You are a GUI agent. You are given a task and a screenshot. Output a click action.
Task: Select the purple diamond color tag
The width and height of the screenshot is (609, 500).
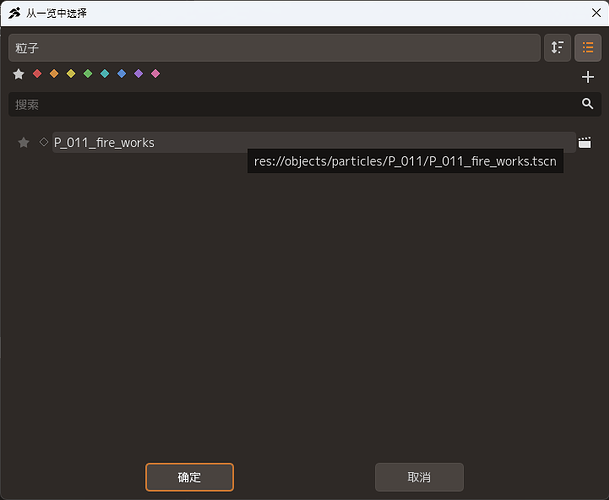[x=139, y=73]
